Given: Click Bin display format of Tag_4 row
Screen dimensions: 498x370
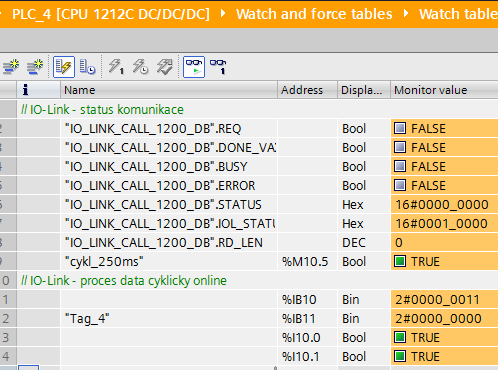Looking at the screenshot, I should 364,318.
